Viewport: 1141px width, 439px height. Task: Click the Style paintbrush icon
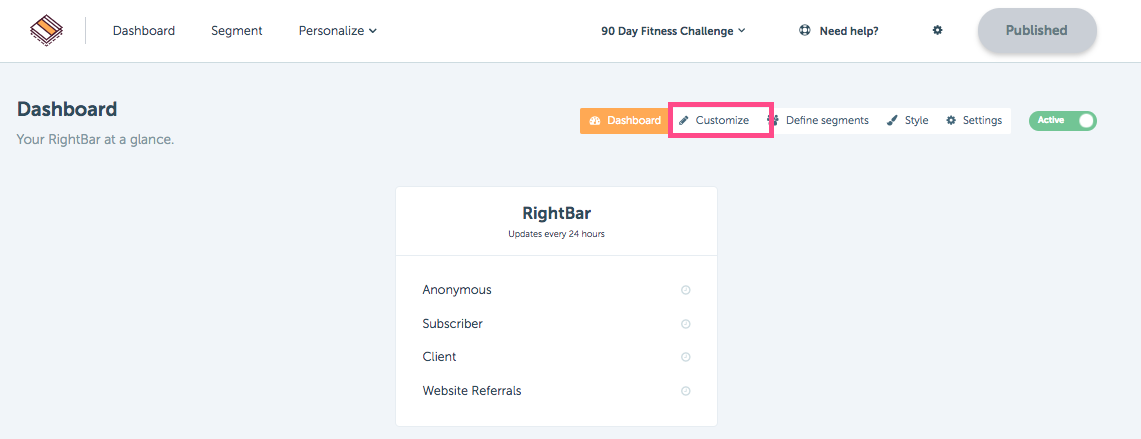point(892,121)
